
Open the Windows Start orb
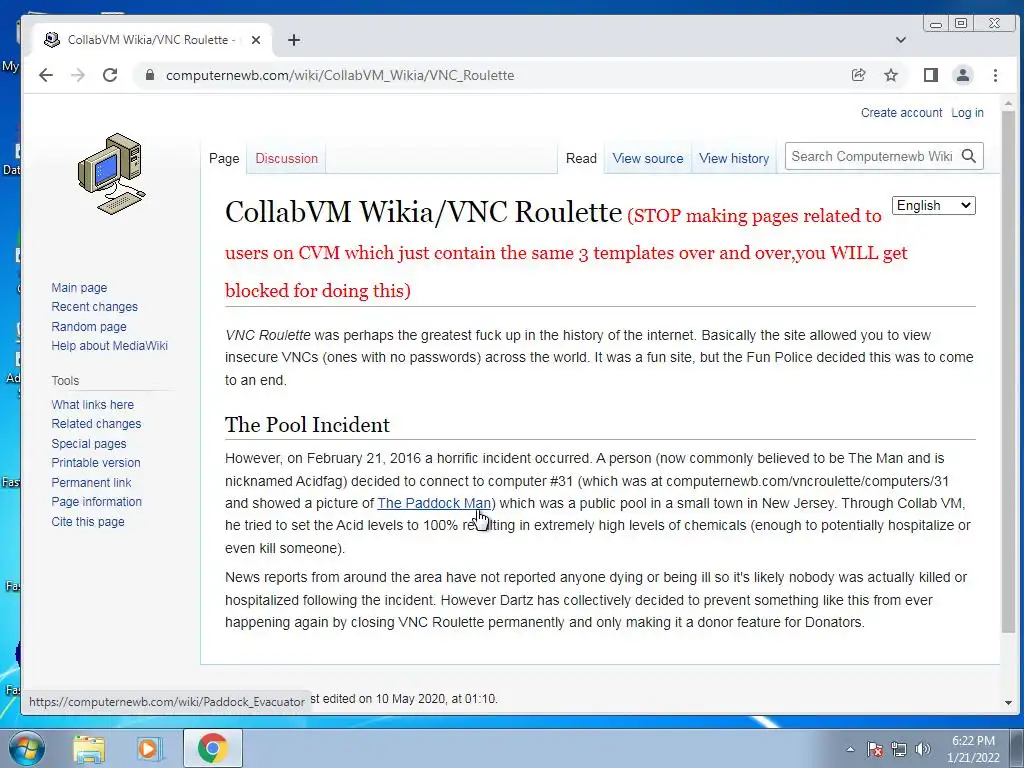(x=26, y=748)
